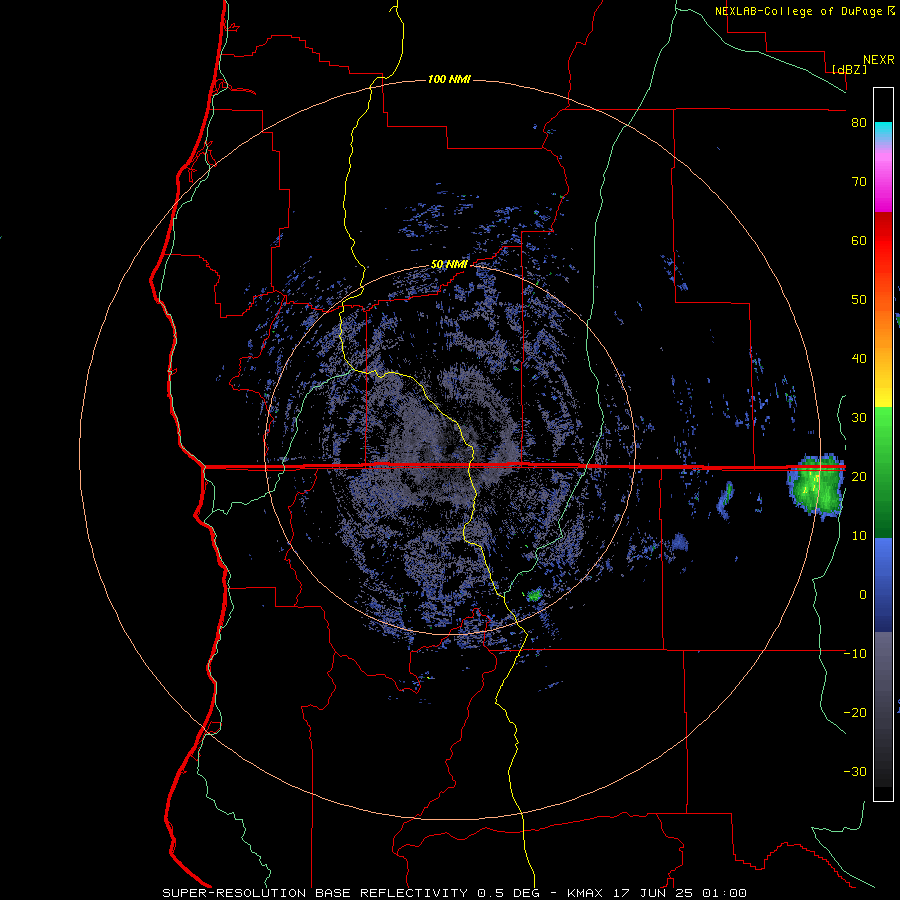The image size is (900, 900).
Task: Click the -10 dBZ scale value
Action: click(855, 653)
